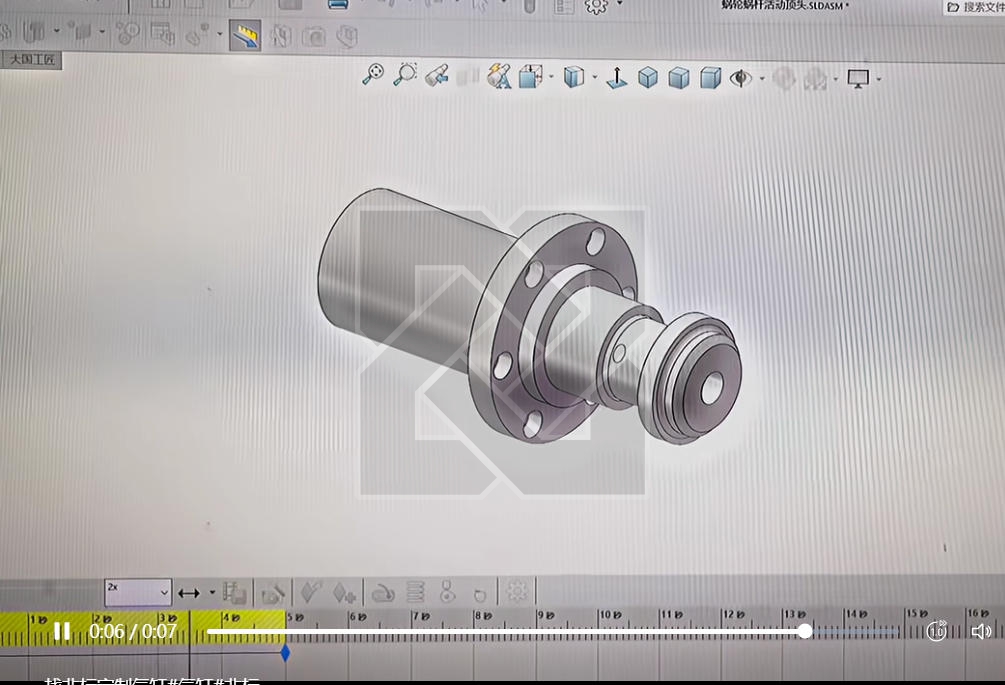
Task: Pause the video playback
Action: pyautogui.click(x=62, y=631)
